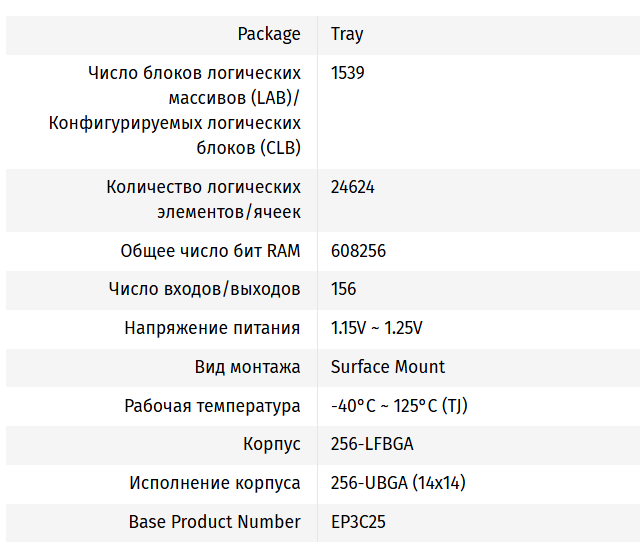Click 'Число входов/выходов' label
Image resolution: width=640 pixels, height=553 pixels.
pos(204,289)
